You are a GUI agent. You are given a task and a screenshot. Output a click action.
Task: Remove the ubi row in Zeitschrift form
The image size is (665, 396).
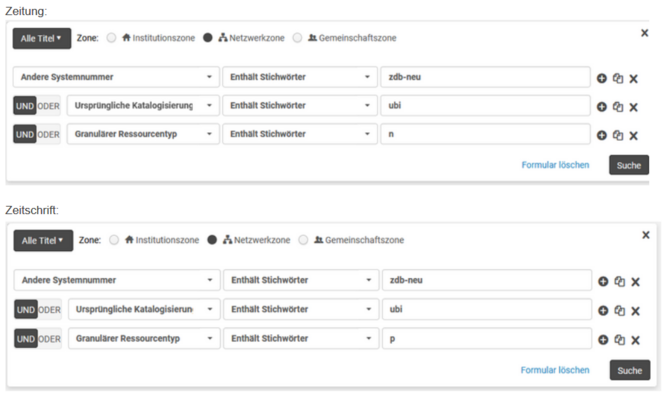click(635, 311)
